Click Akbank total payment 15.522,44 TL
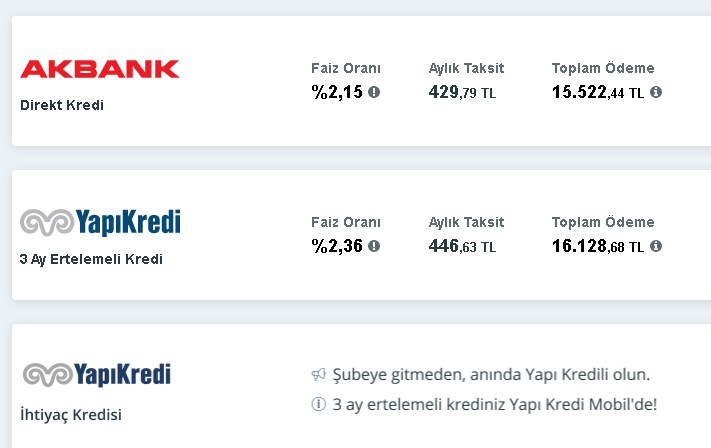711x448 pixels. pyautogui.click(x=598, y=93)
